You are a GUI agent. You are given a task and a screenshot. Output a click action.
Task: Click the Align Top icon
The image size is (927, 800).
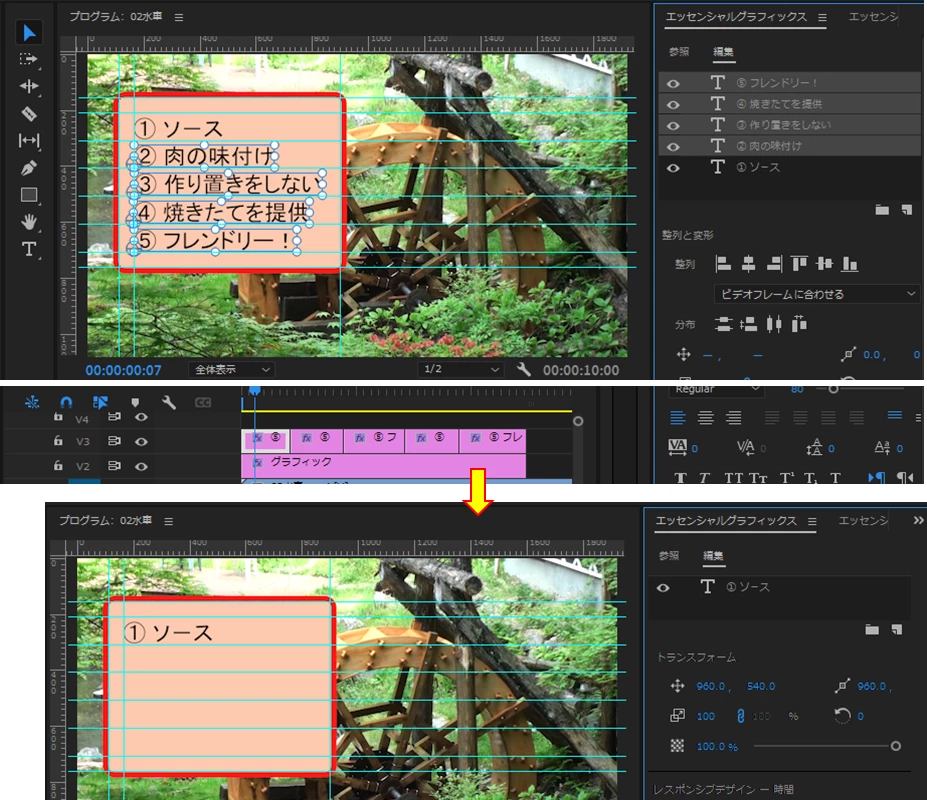pyautogui.click(x=799, y=264)
